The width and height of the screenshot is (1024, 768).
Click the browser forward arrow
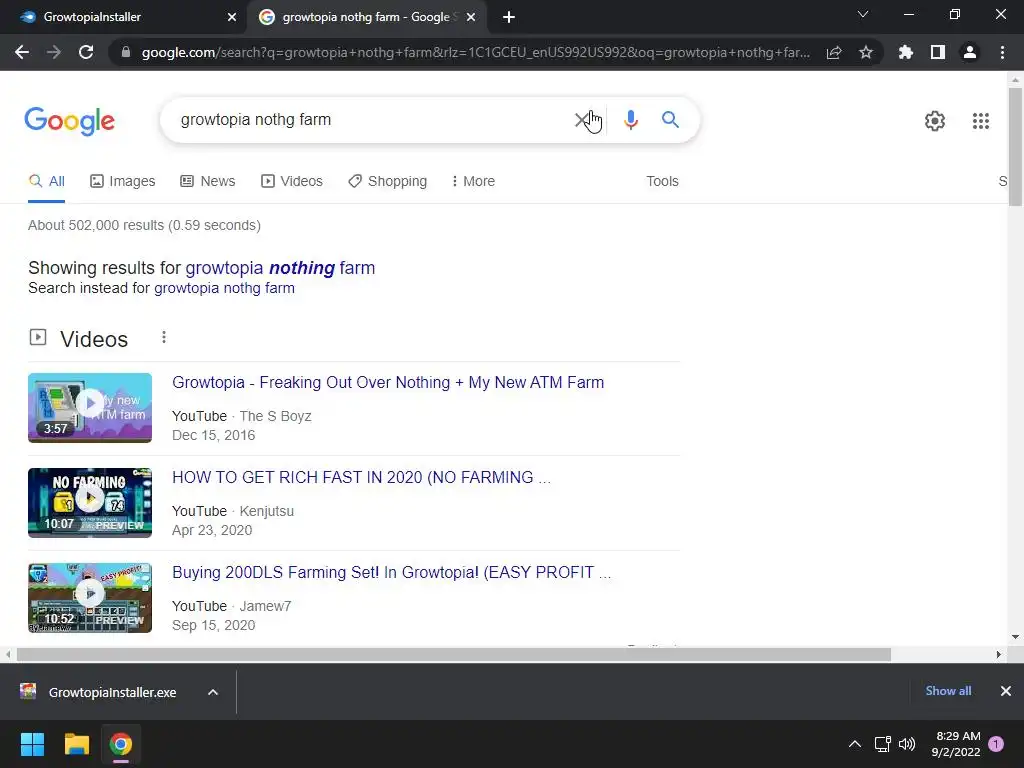point(54,52)
